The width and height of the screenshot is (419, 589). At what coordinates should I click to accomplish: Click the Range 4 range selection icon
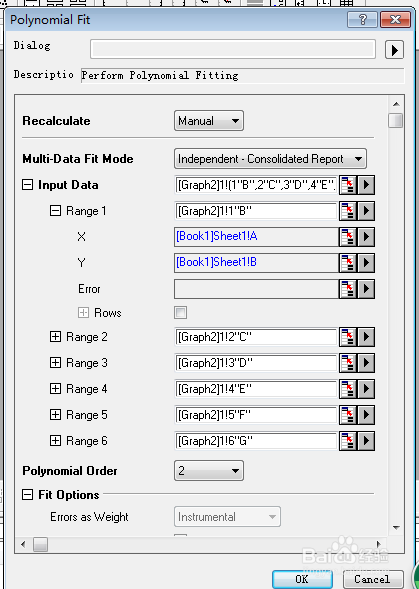(x=348, y=389)
